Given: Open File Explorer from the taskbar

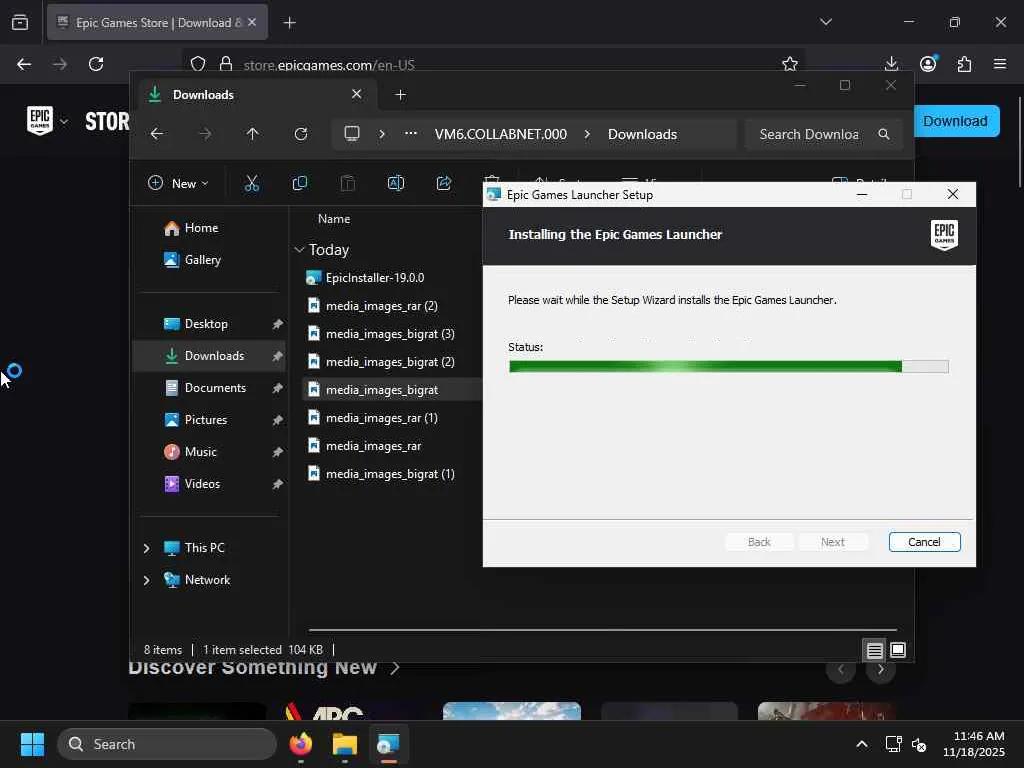Looking at the screenshot, I should click(x=344, y=744).
